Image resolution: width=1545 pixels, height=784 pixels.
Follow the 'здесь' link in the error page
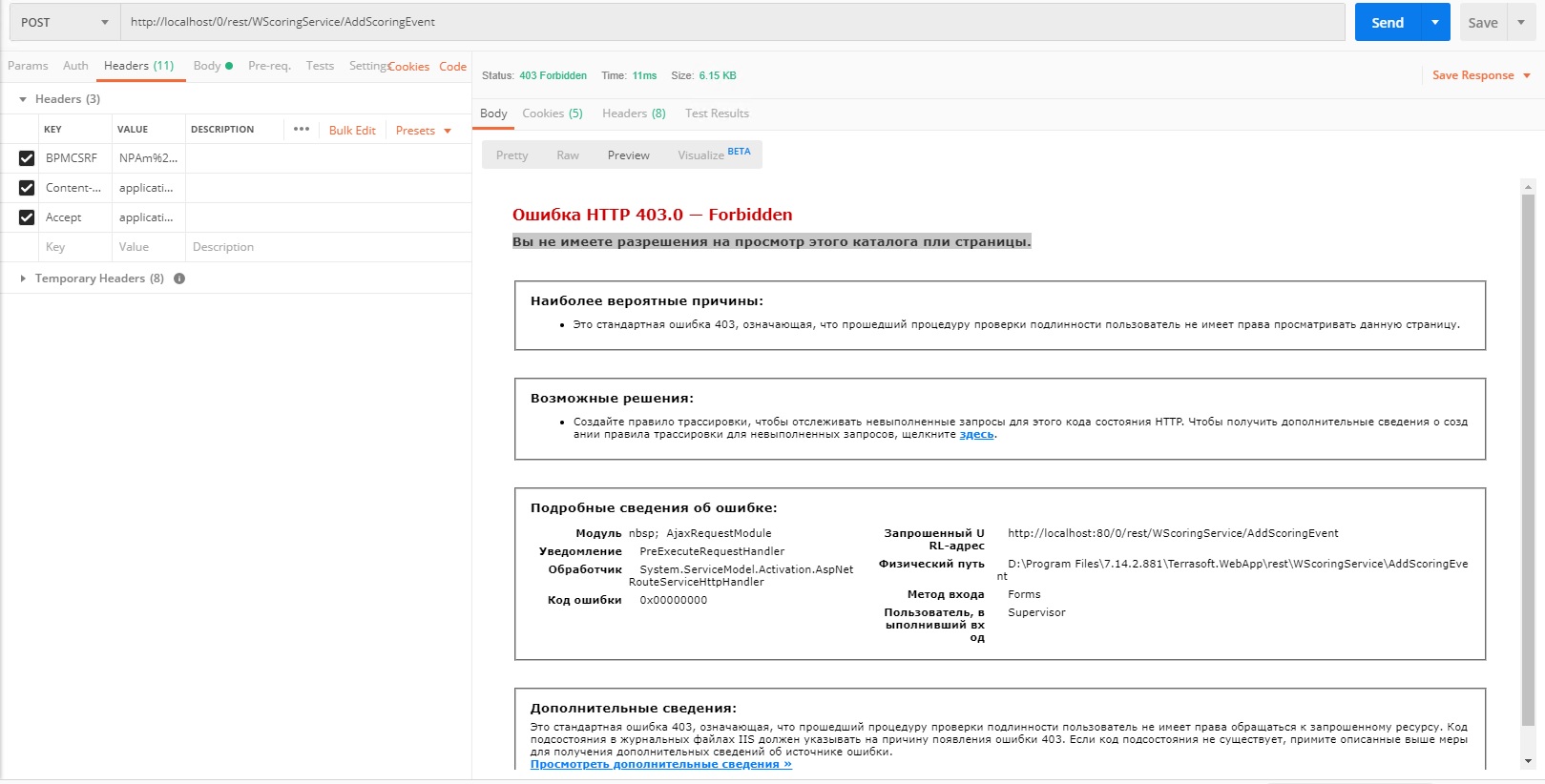tap(976, 434)
